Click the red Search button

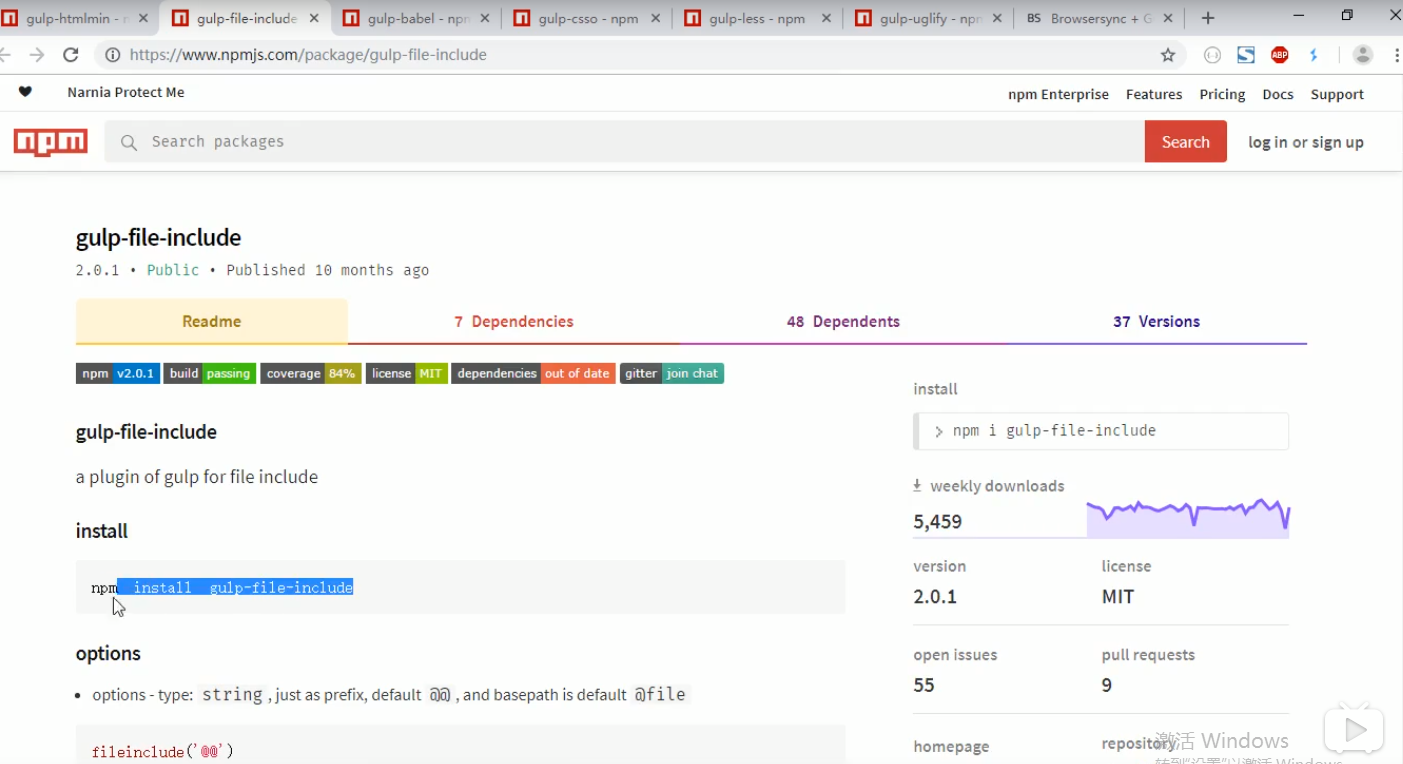pos(1186,142)
